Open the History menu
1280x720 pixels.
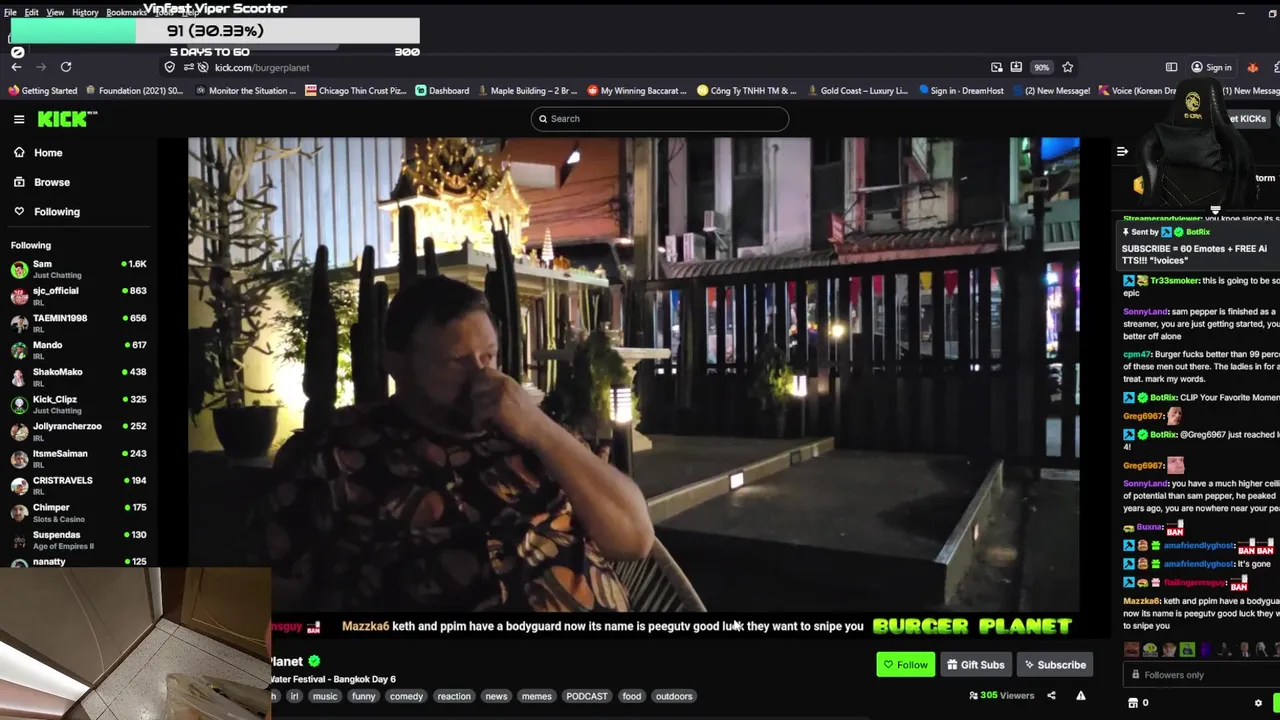click(85, 12)
